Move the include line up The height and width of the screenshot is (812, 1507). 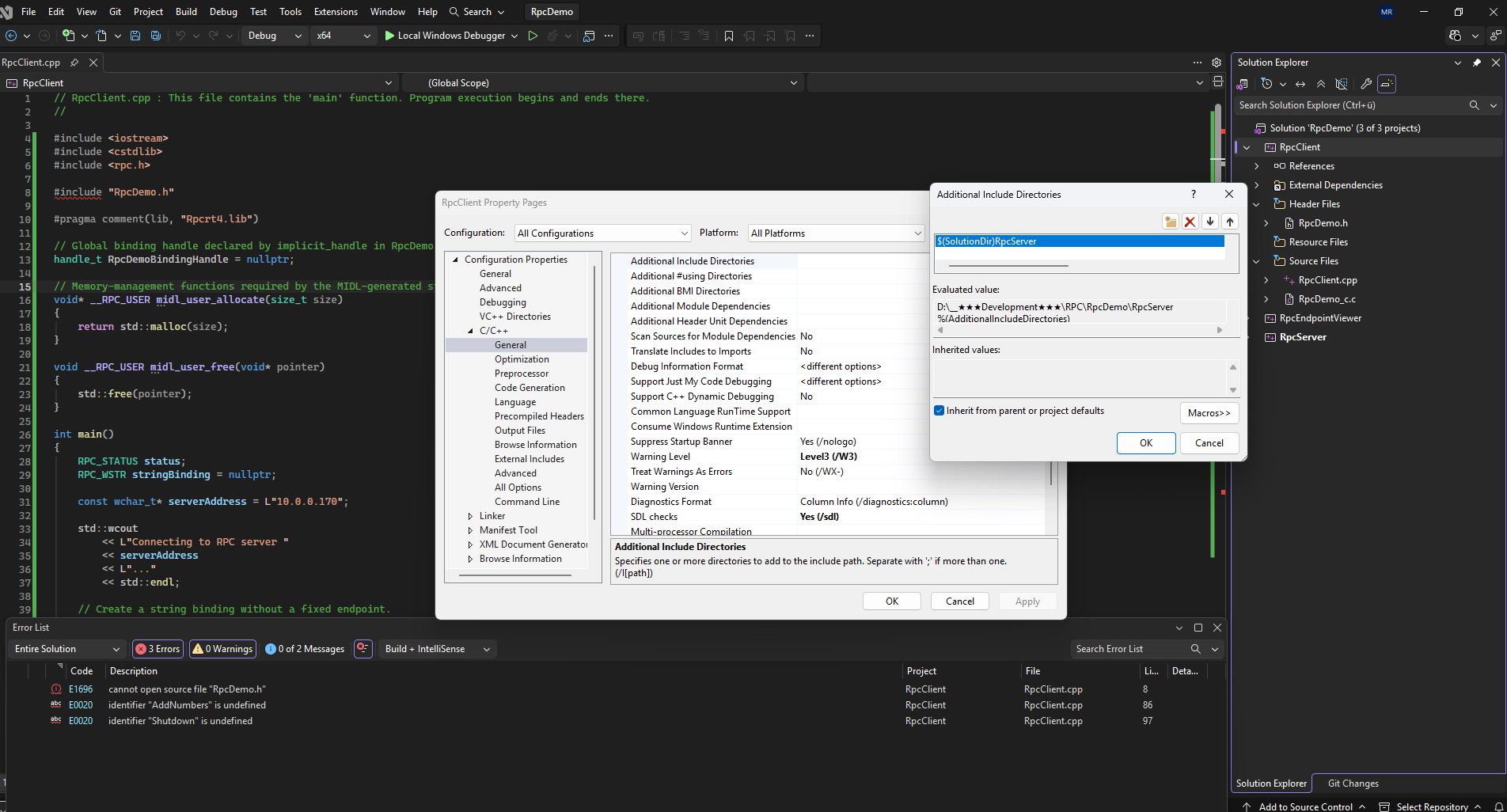point(1230,222)
